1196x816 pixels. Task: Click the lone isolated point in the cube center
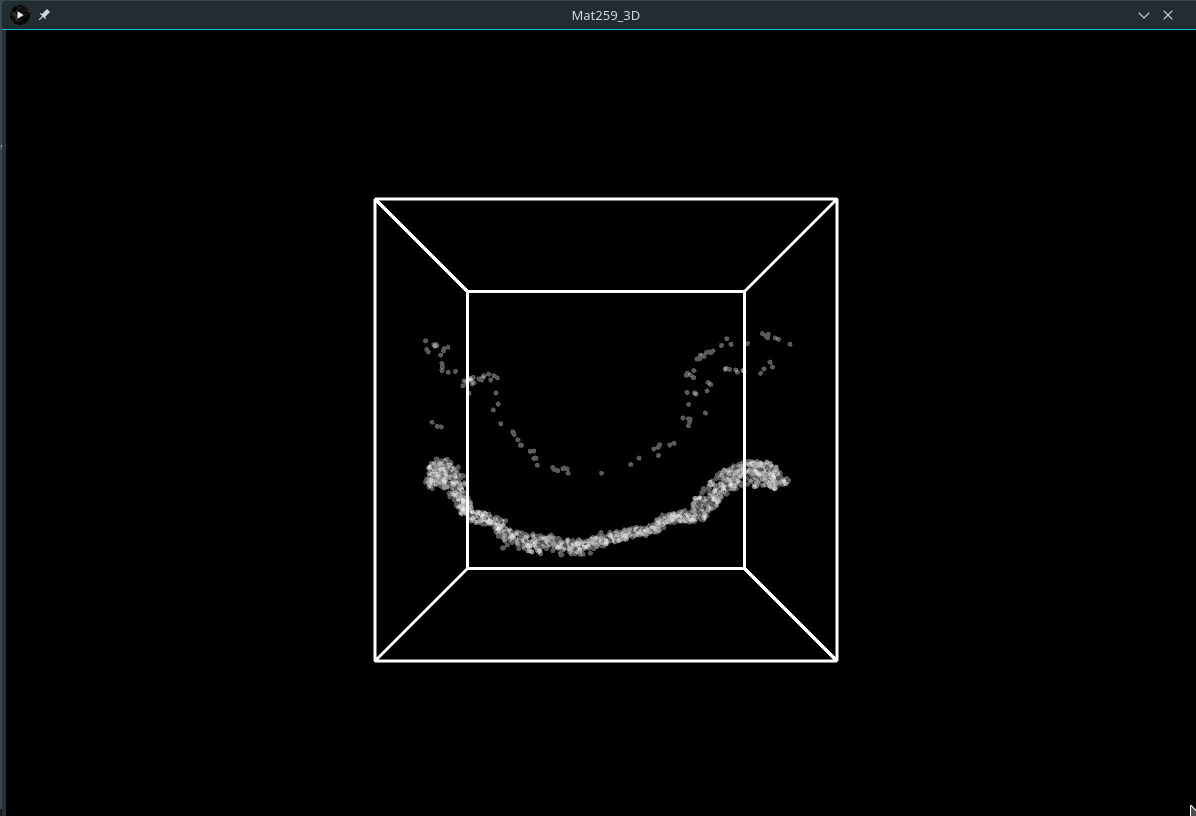(x=601, y=473)
